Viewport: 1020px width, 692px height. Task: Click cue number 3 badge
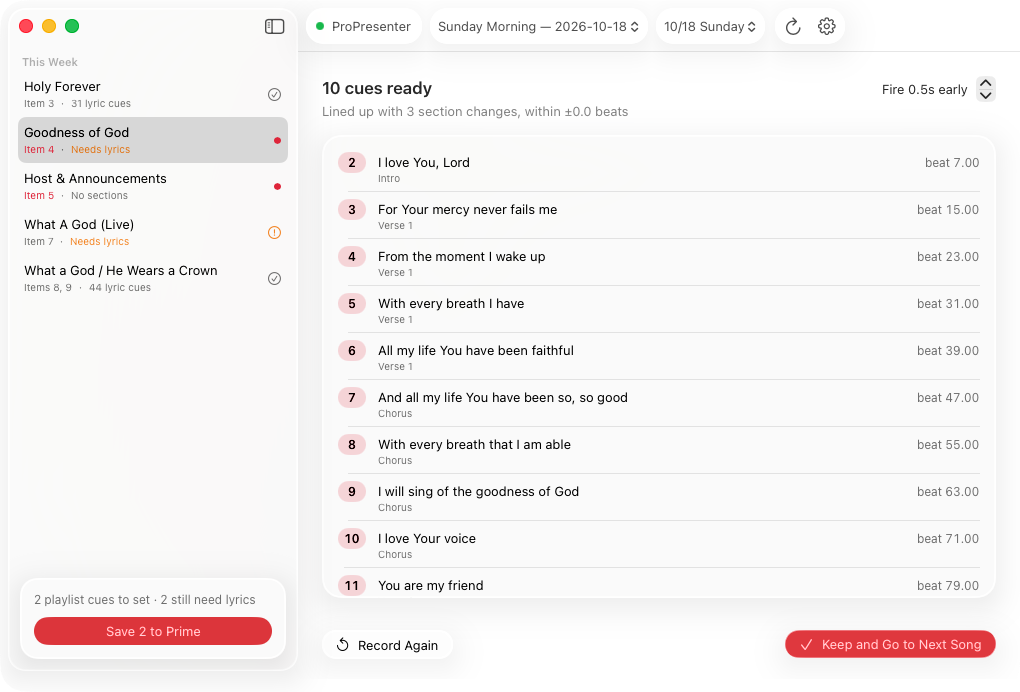pos(352,209)
